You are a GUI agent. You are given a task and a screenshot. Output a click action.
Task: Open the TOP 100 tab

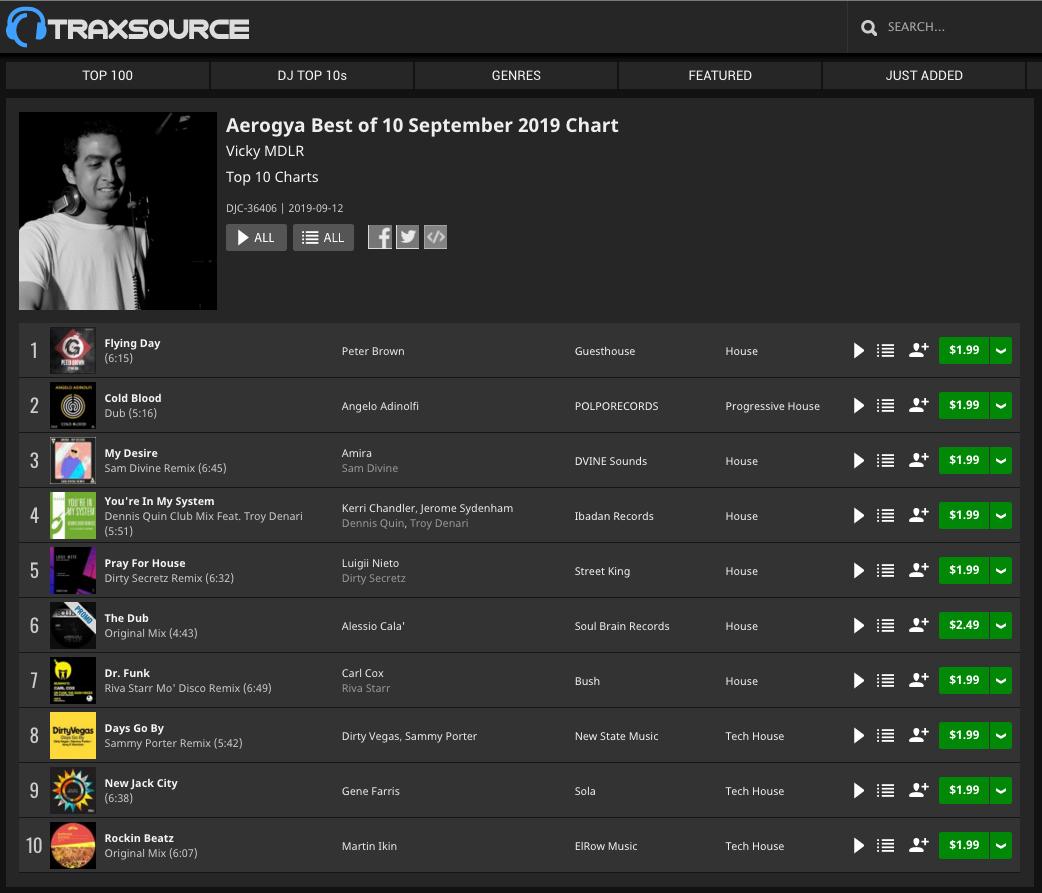tap(108, 75)
